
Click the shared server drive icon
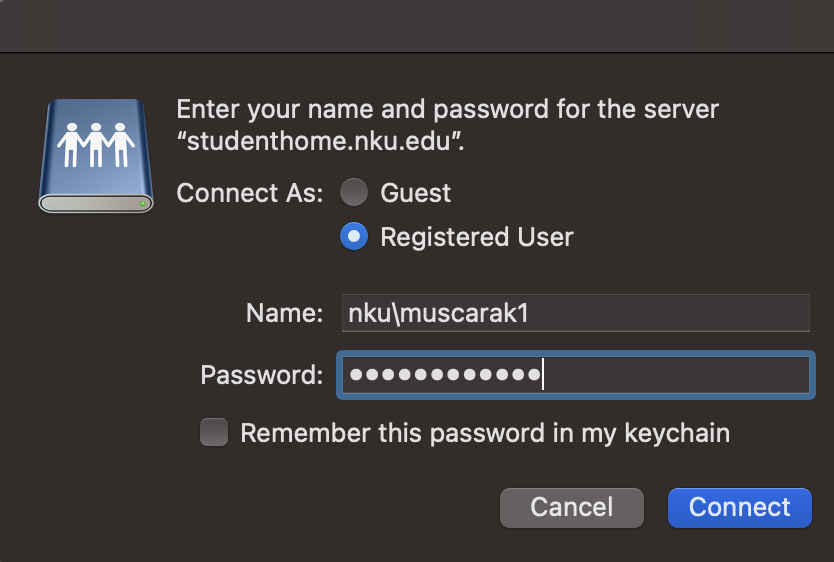95,155
